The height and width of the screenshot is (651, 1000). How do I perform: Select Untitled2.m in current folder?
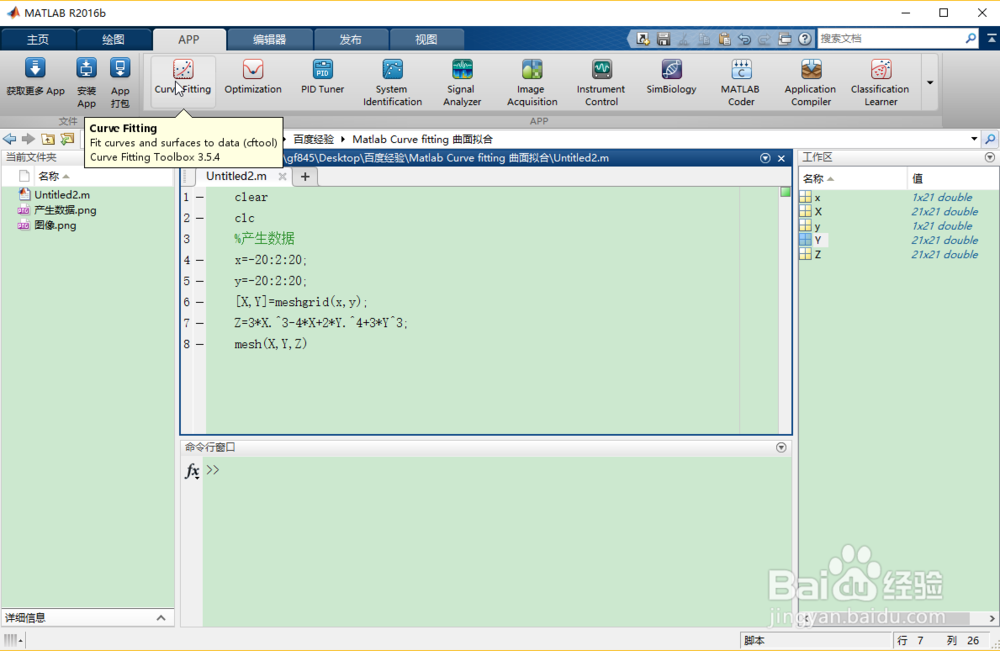tap(62, 195)
